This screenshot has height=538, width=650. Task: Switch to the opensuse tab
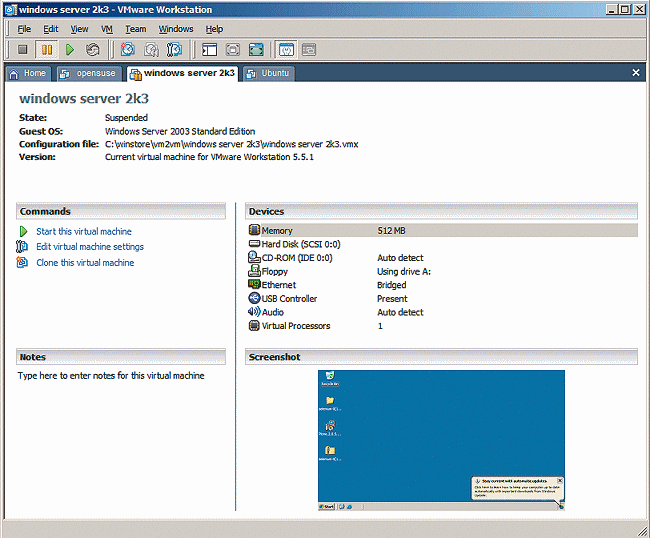[90, 73]
